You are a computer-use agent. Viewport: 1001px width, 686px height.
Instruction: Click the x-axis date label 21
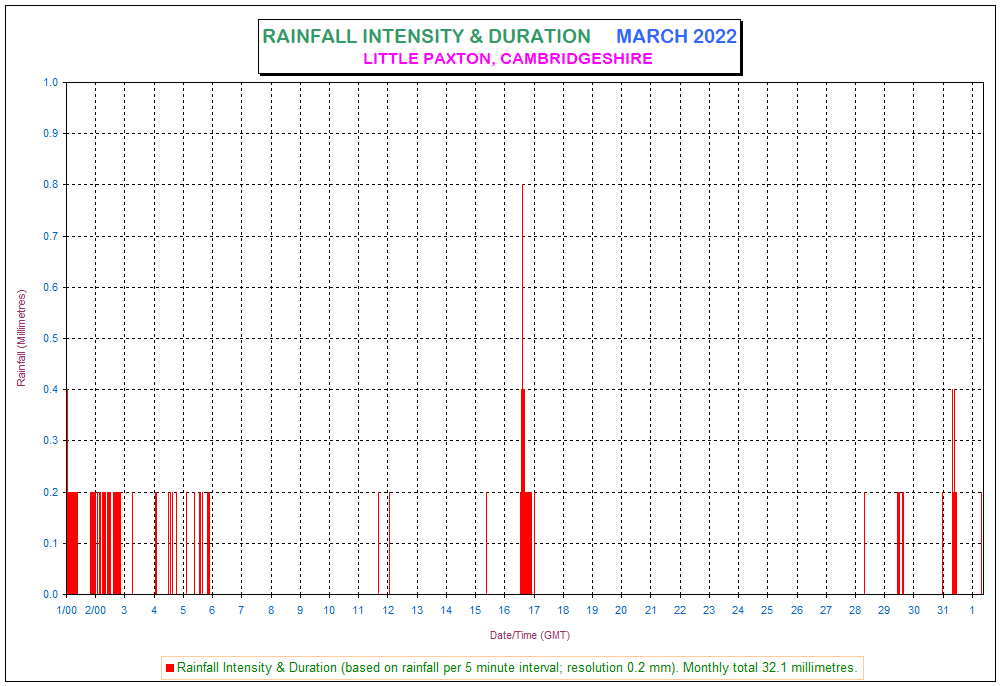pos(651,610)
